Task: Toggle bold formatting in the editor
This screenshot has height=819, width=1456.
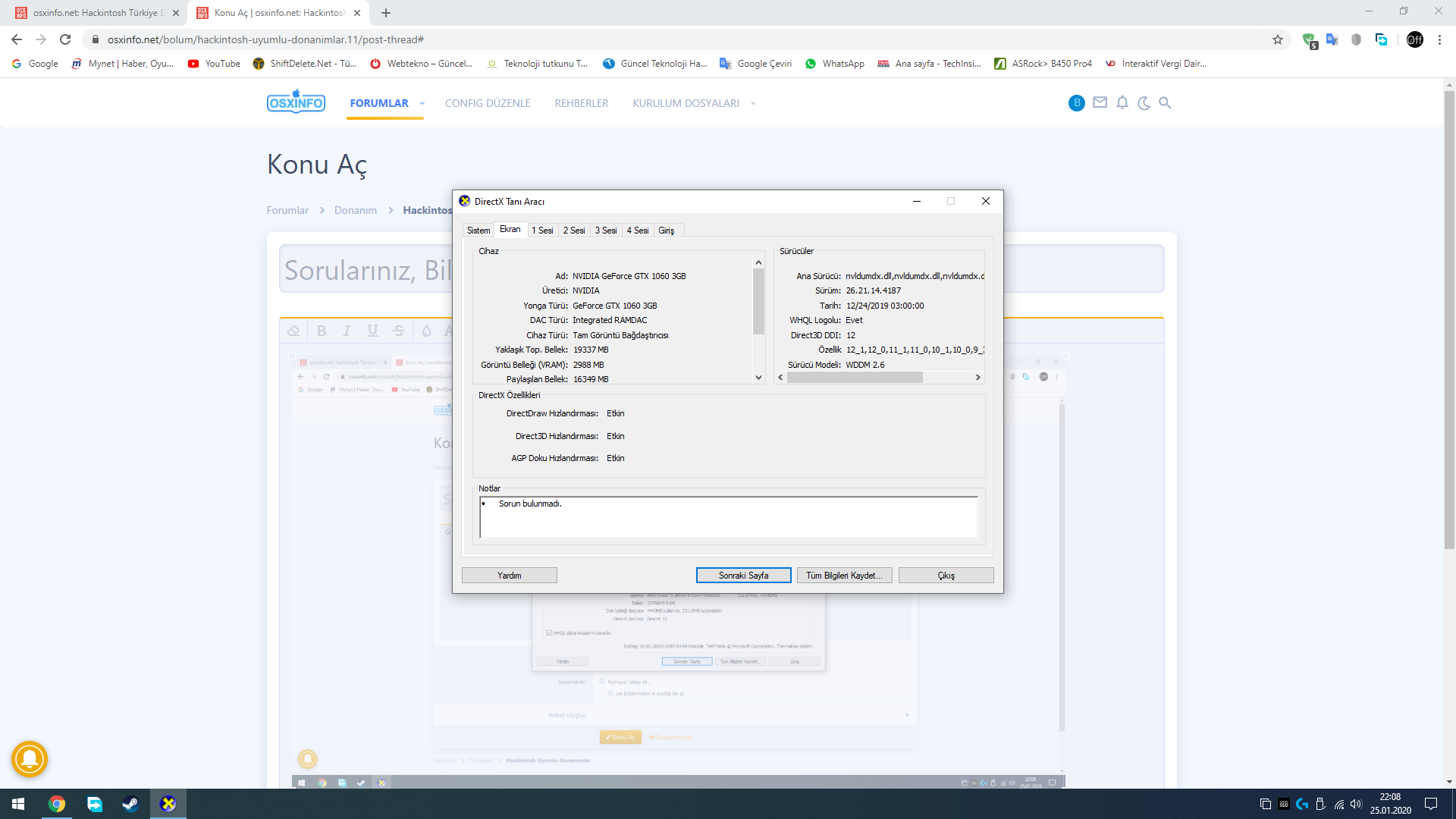Action: [x=322, y=331]
